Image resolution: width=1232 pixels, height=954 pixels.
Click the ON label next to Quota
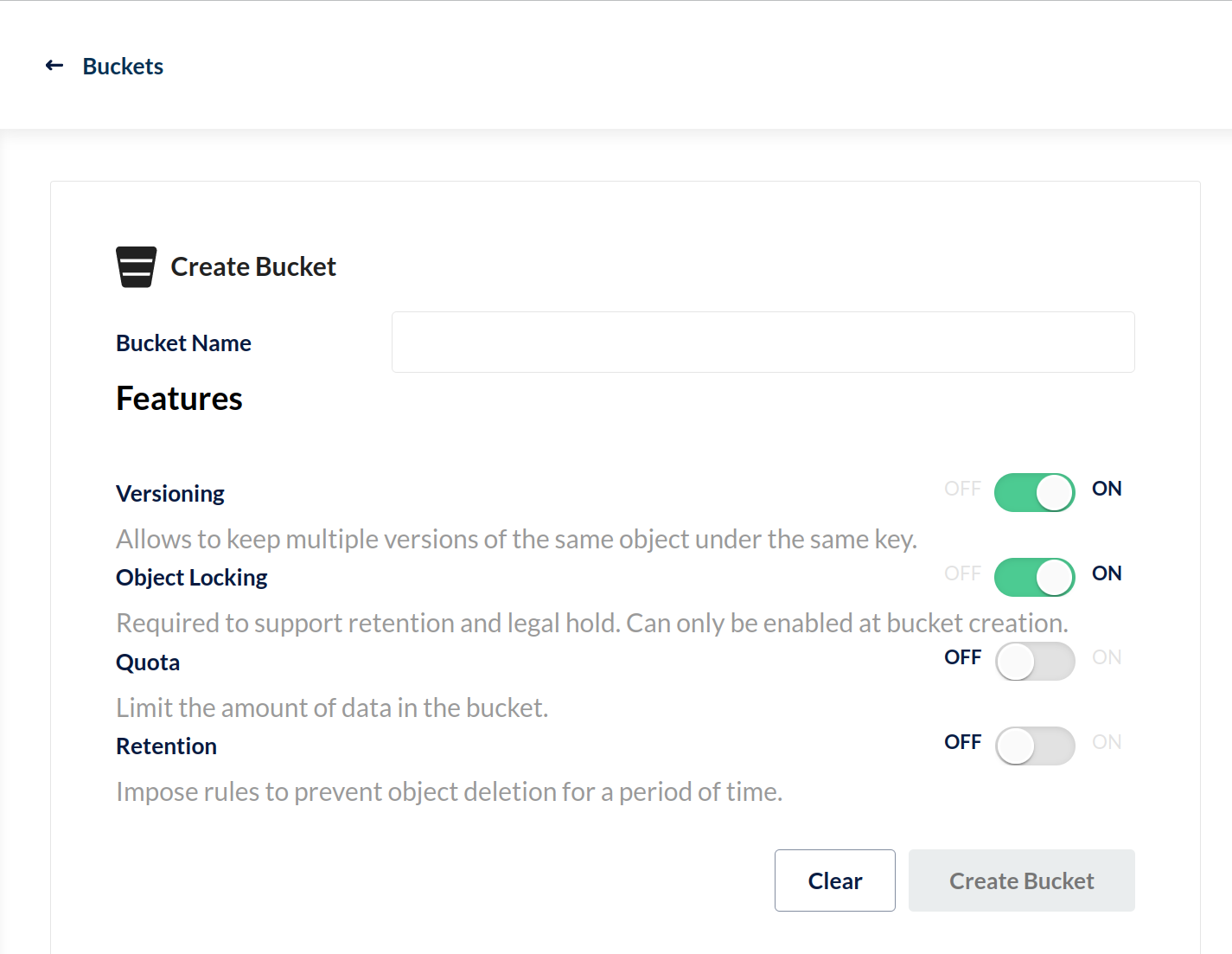(1107, 657)
